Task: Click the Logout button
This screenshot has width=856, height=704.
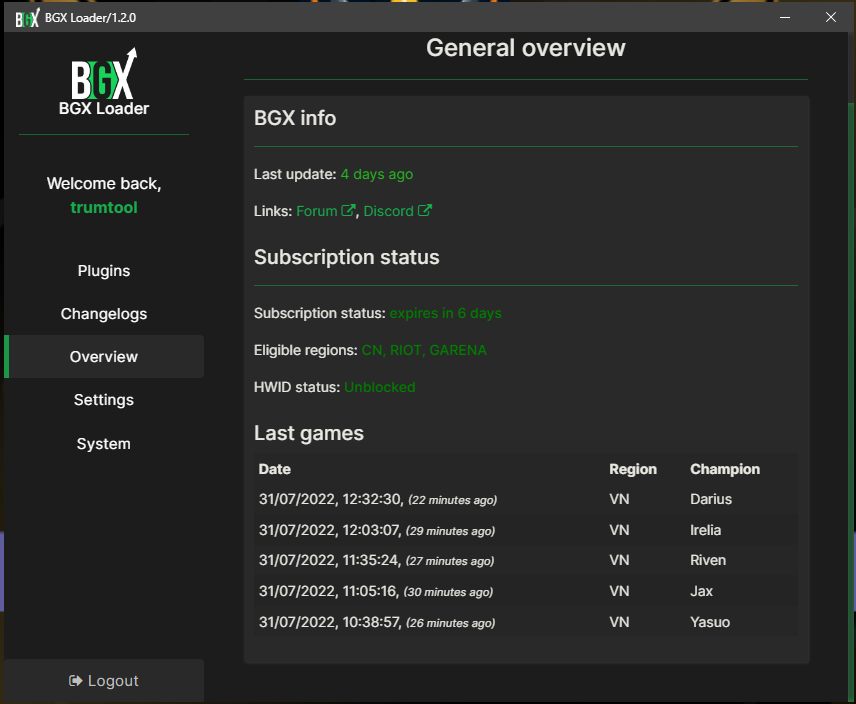Action: coord(104,681)
